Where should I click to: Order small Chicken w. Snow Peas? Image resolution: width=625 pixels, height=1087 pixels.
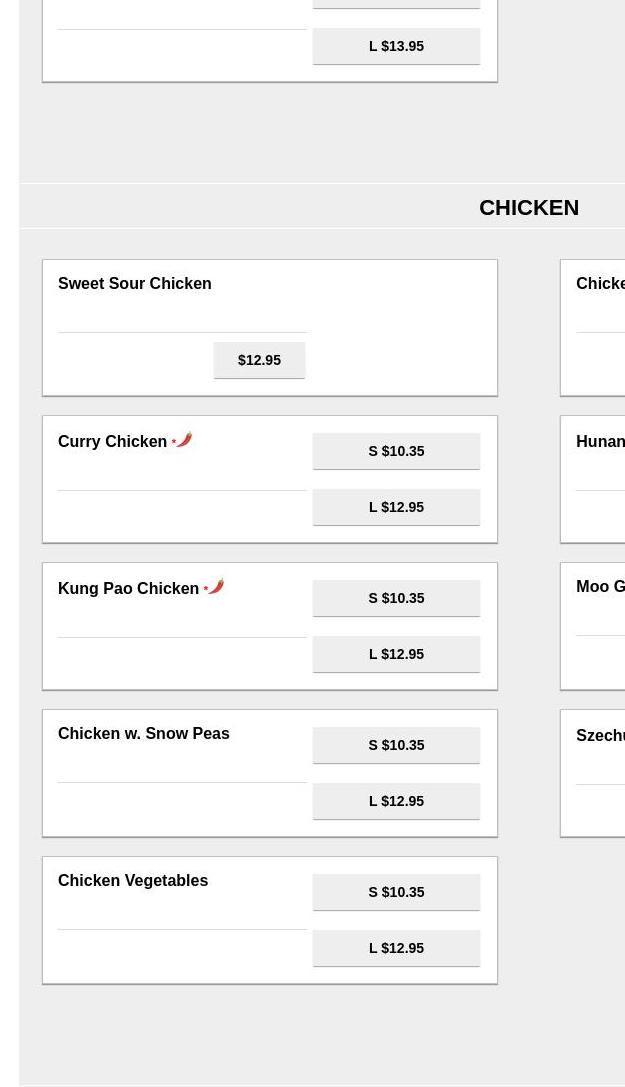point(396,745)
